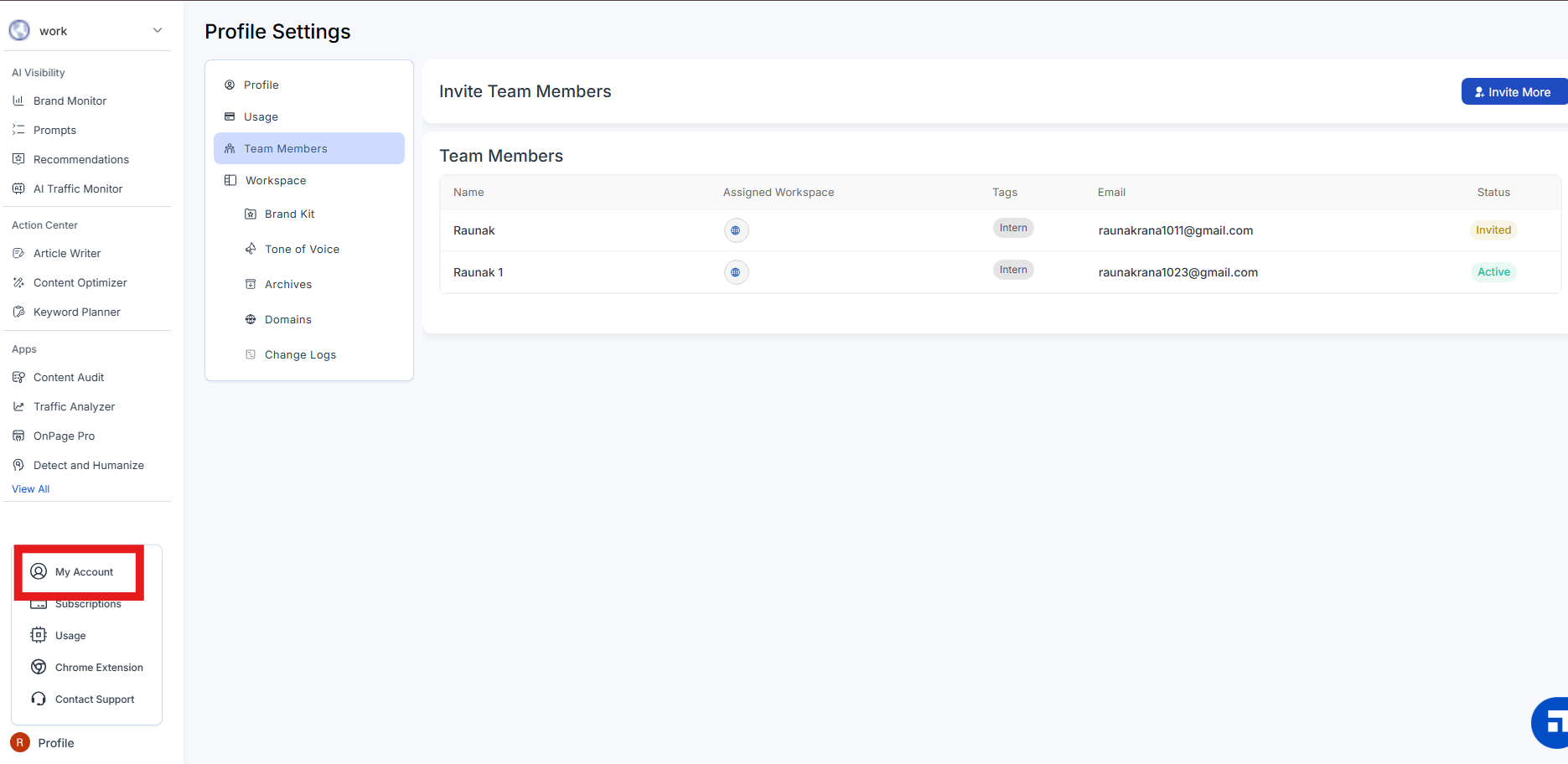Viewport: 1568px width, 764px height.
Task: Click the Intern tag on Raunak's row
Action: click(x=1012, y=228)
